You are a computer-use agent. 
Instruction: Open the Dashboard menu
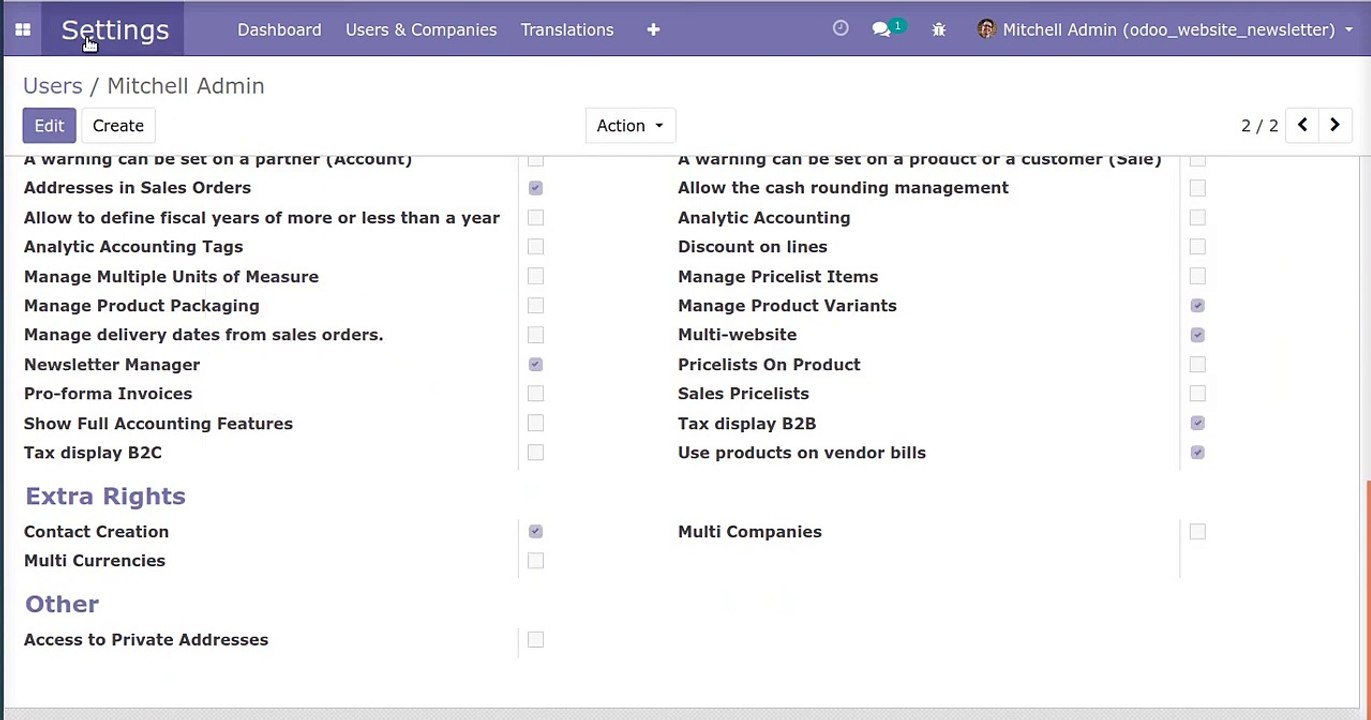[279, 30]
